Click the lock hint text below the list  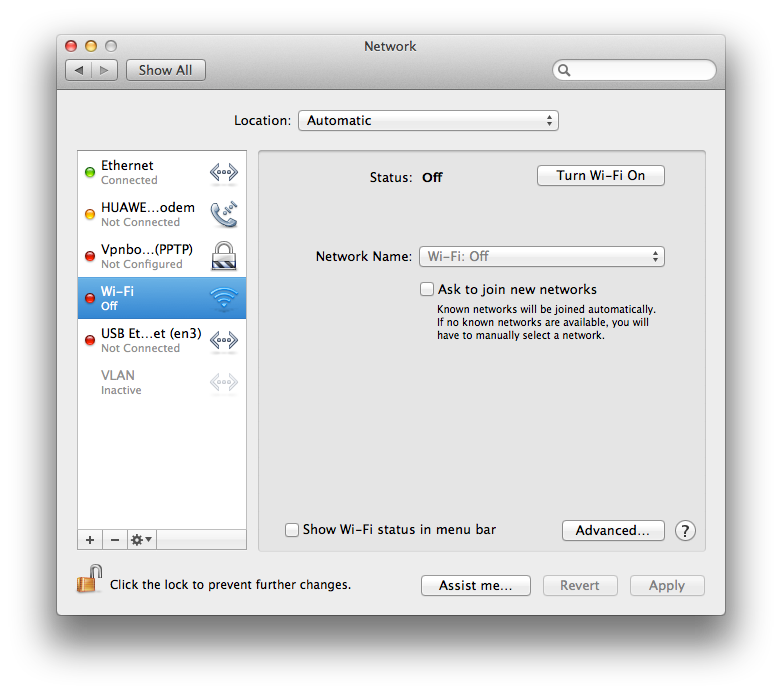tap(230, 584)
